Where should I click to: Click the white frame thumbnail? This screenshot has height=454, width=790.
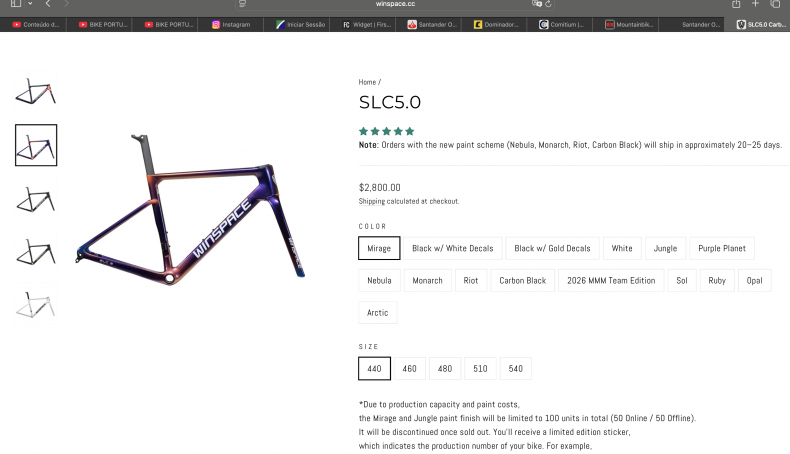[x=35, y=305]
